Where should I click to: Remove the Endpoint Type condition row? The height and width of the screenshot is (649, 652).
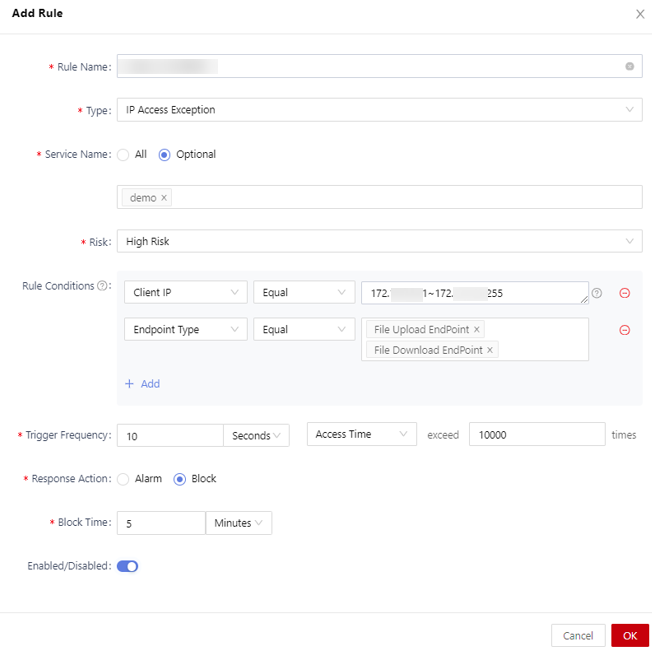coord(625,330)
